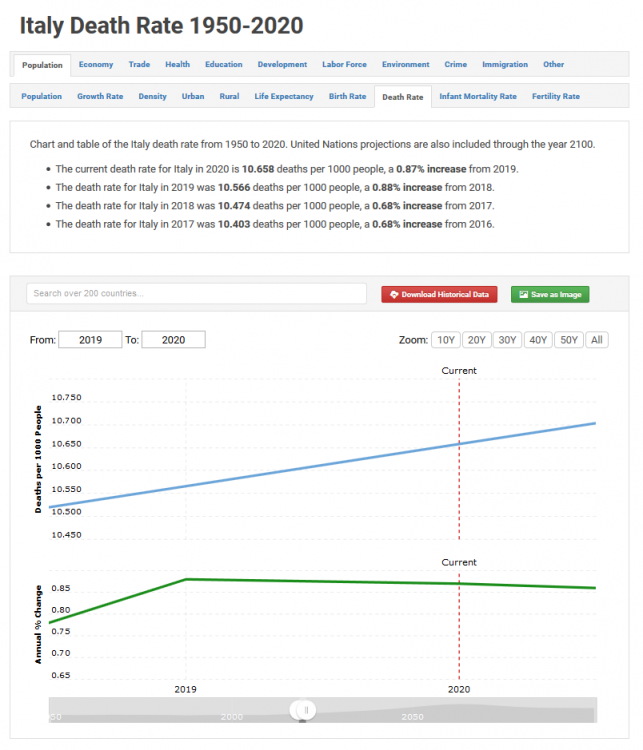Viewport: 643px width, 750px height.
Task: Go to Infant Mortality Rate sub-tab
Action: (x=478, y=97)
